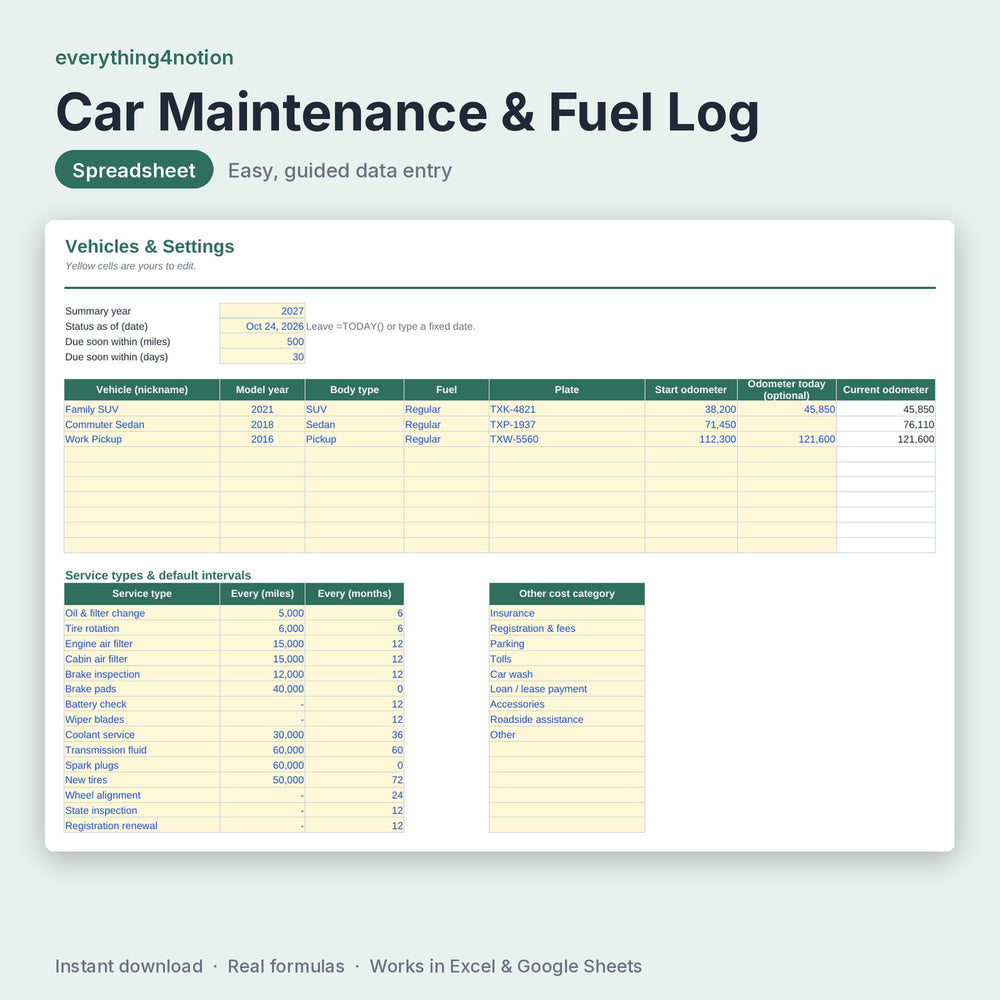The width and height of the screenshot is (1000, 1000).
Task: Select the Coolant service cell
Action: 142,735
